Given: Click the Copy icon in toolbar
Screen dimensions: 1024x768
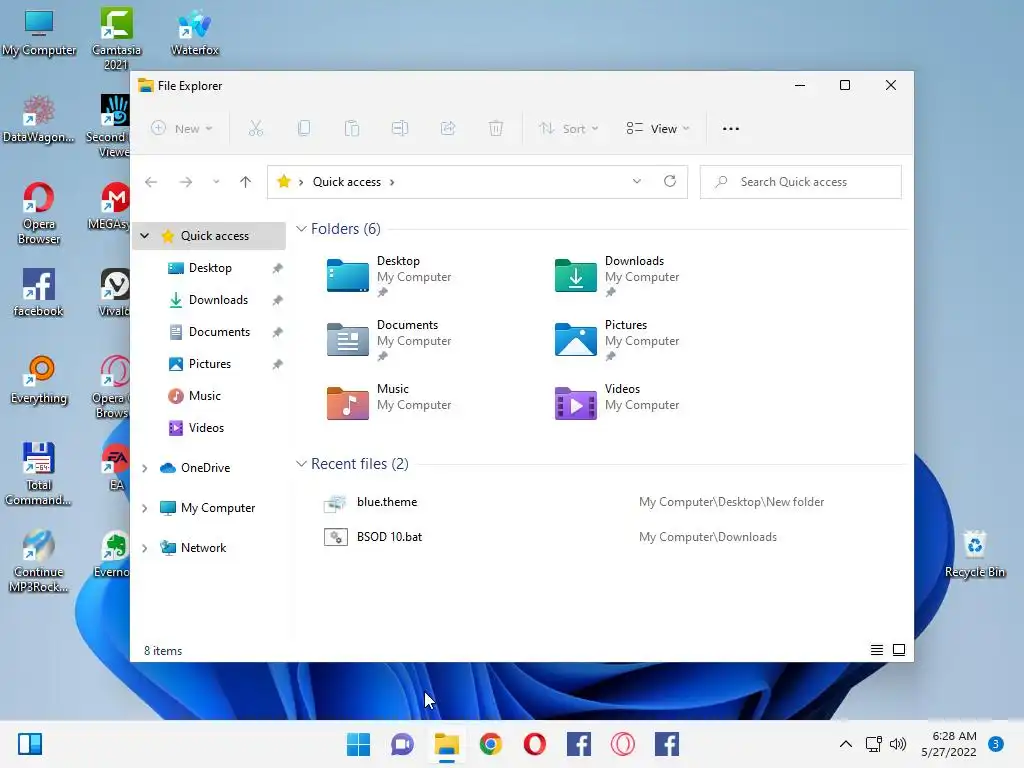Looking at the screenshot, I should coord(304,129).
